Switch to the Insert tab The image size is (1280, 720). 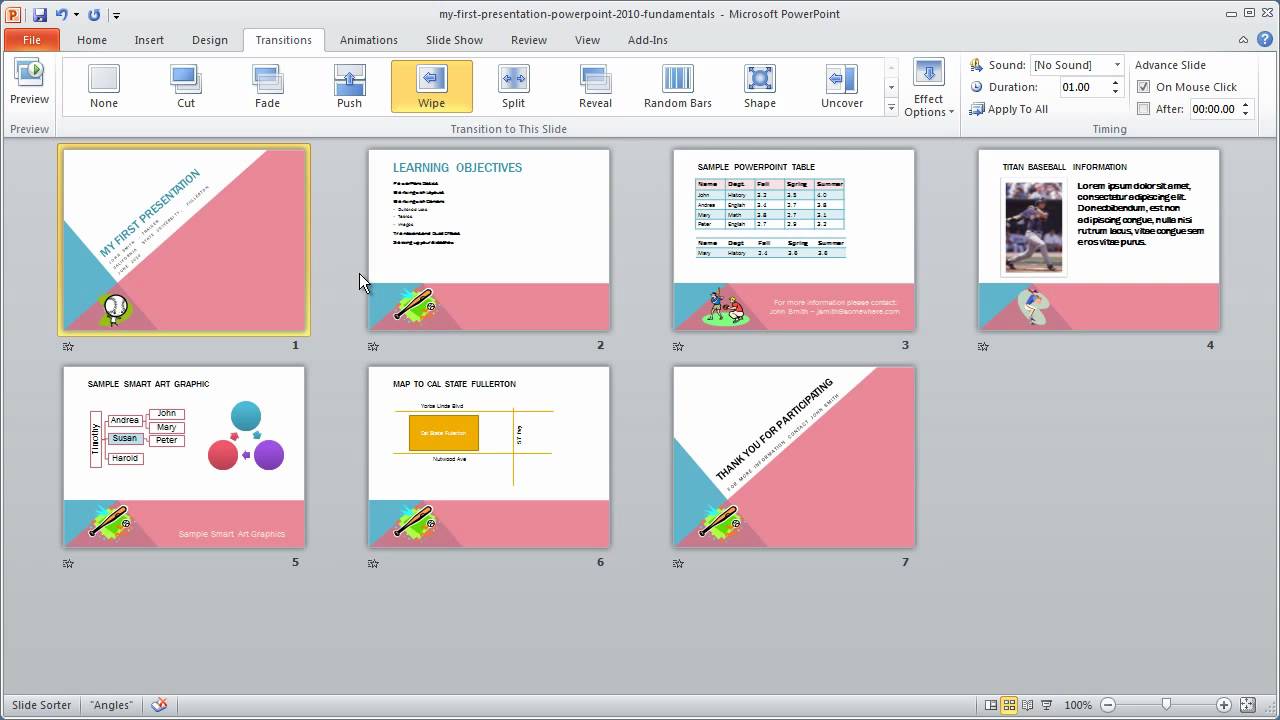149,40
